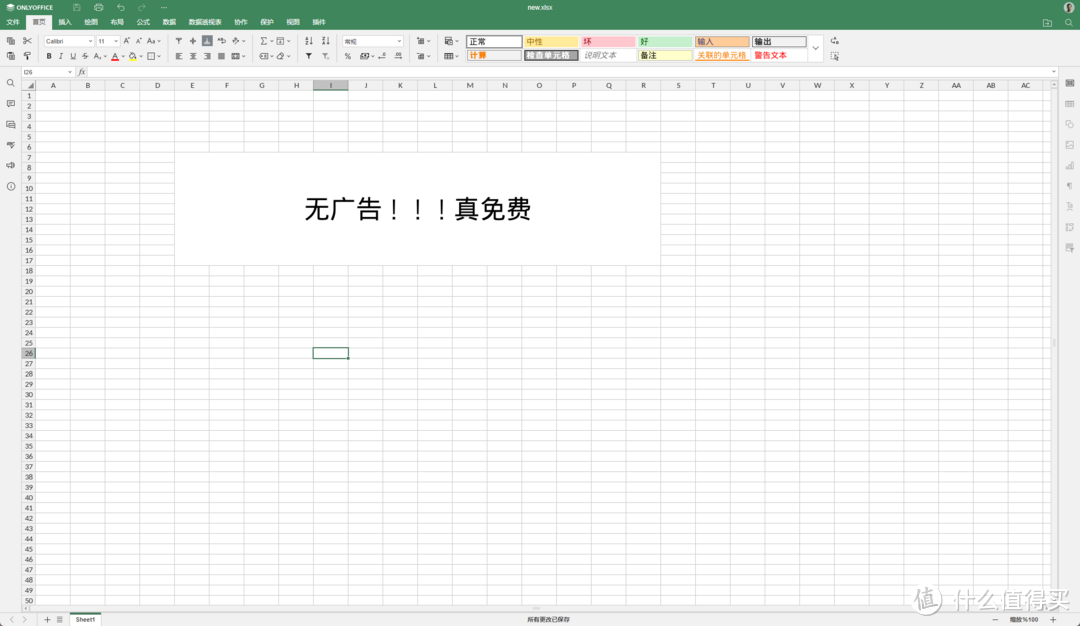
Task: Switch to the 公式 tab
Action: click(143, 21)
